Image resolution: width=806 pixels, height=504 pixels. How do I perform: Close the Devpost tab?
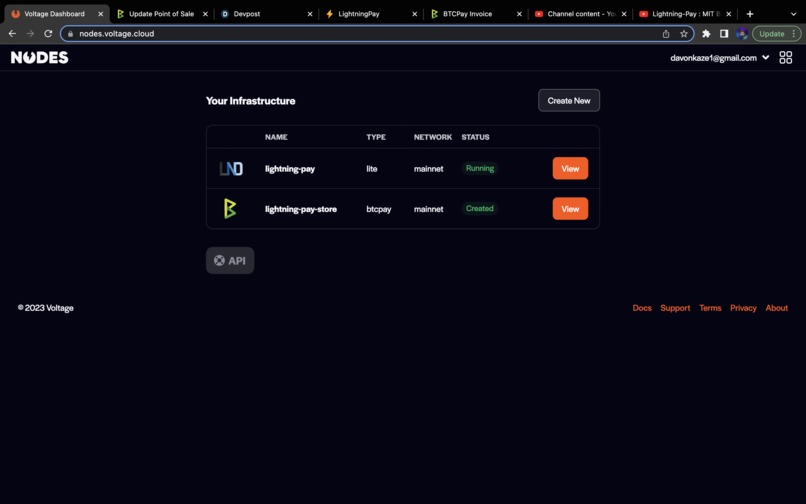(310, 14)
